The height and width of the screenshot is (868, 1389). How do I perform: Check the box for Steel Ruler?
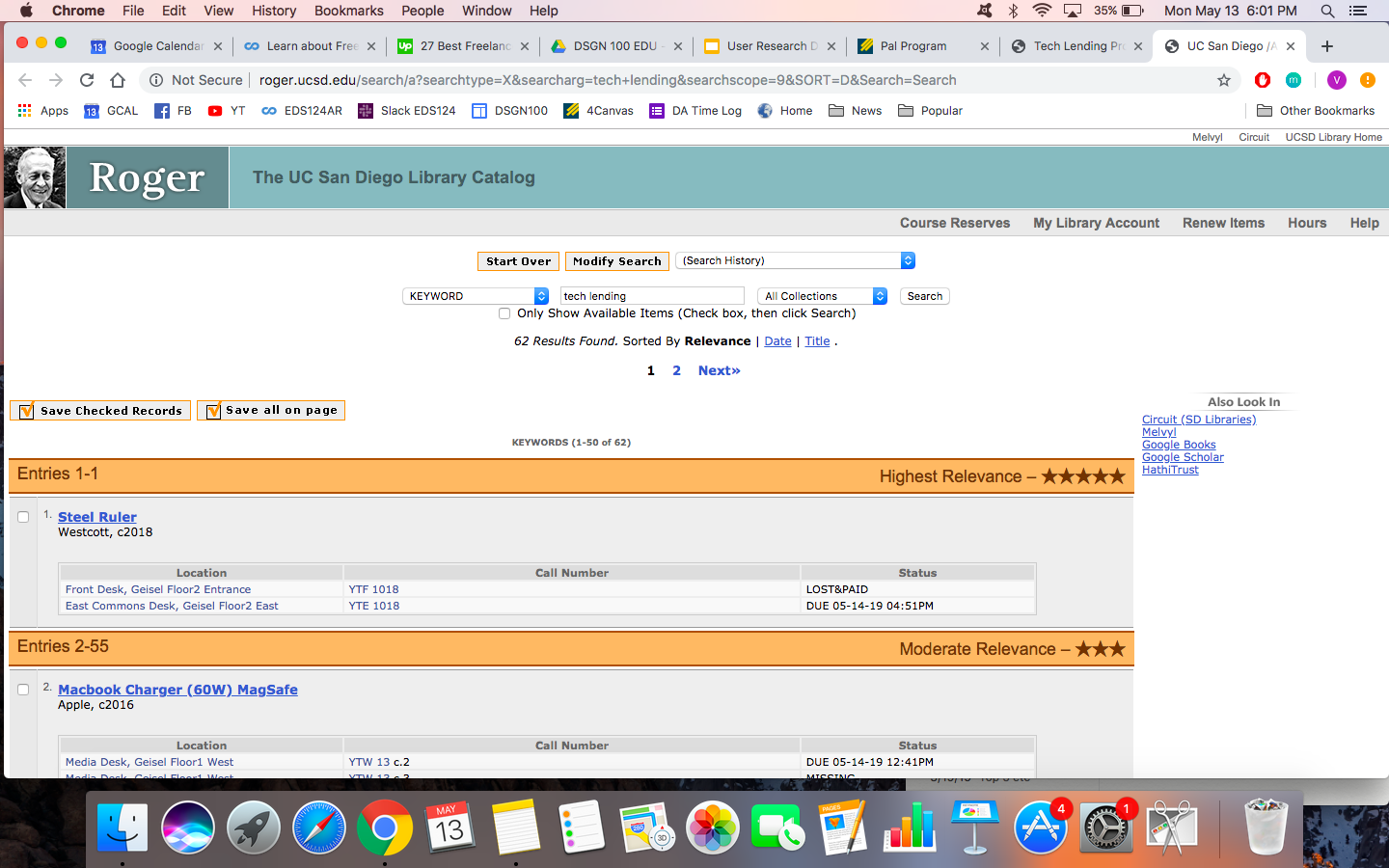[x=23, y=517]
